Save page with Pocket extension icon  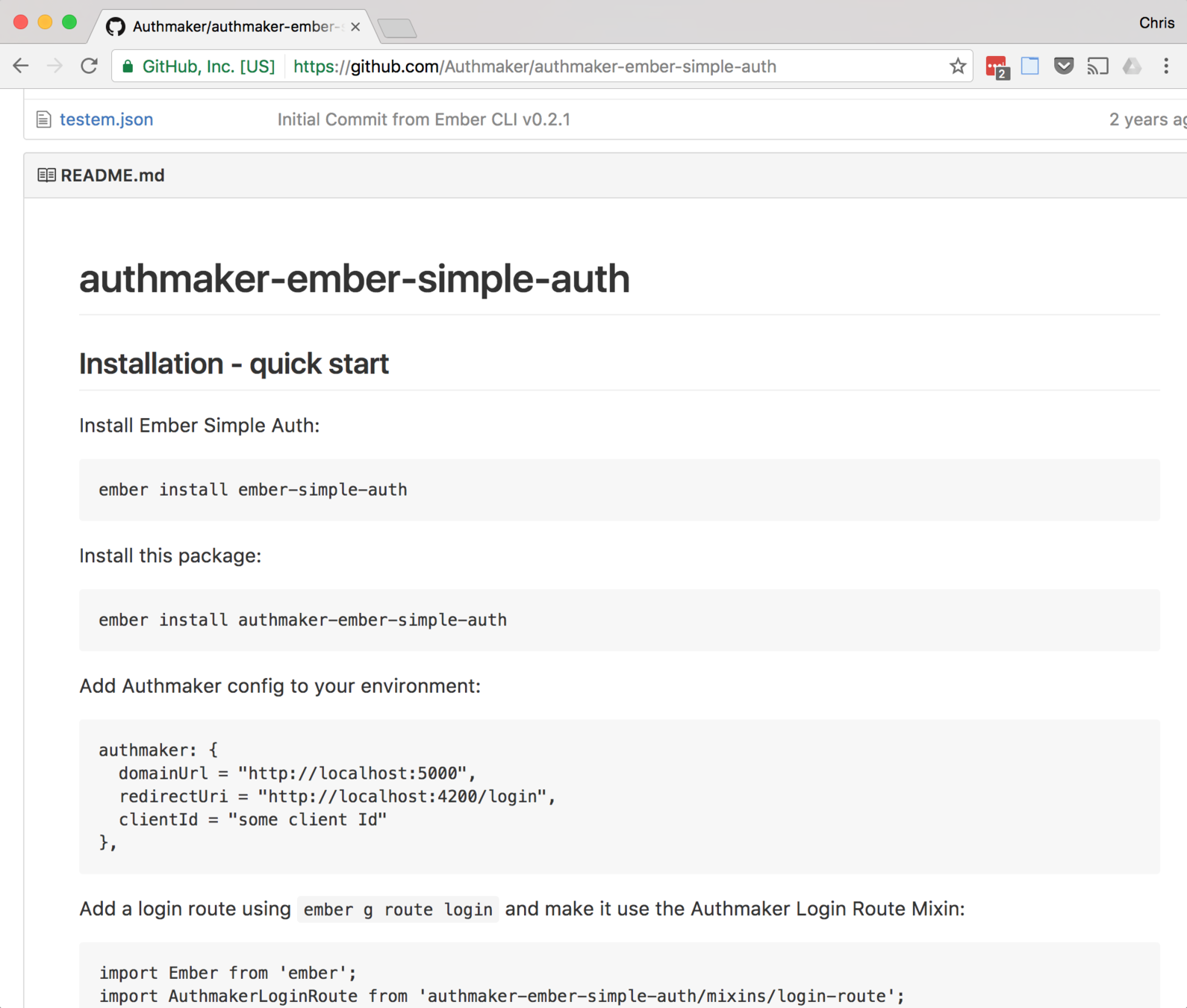tap(1064, 66)
